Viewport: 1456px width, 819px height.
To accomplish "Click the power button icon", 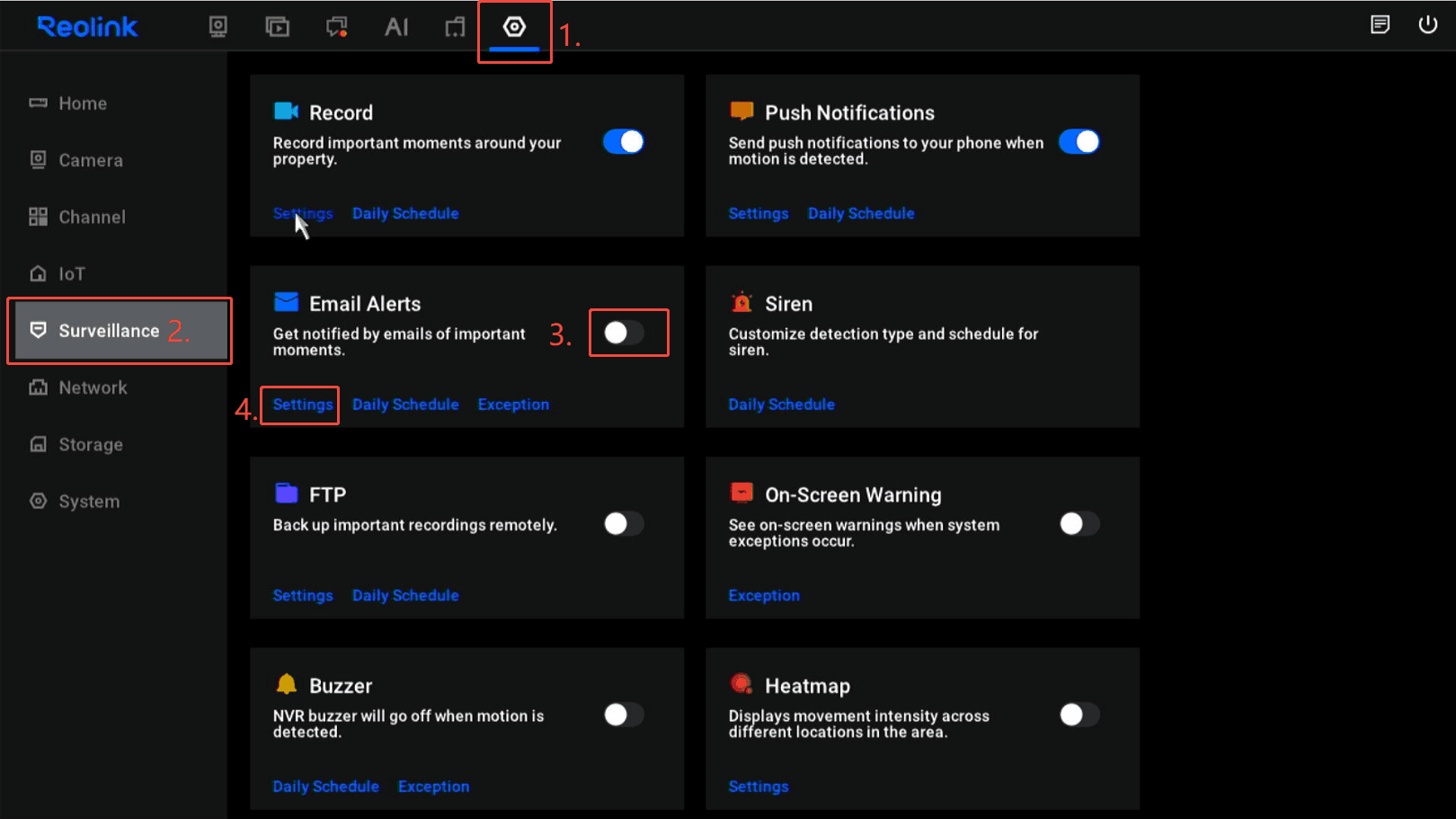I will [x=1428, y=24].
